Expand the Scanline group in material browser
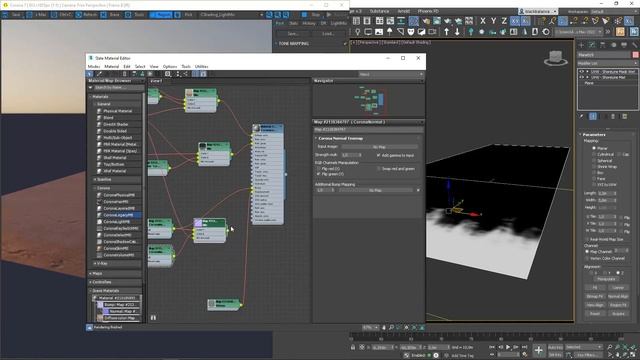Viewport: 640px width, 360px height. (x=95, y=179)
